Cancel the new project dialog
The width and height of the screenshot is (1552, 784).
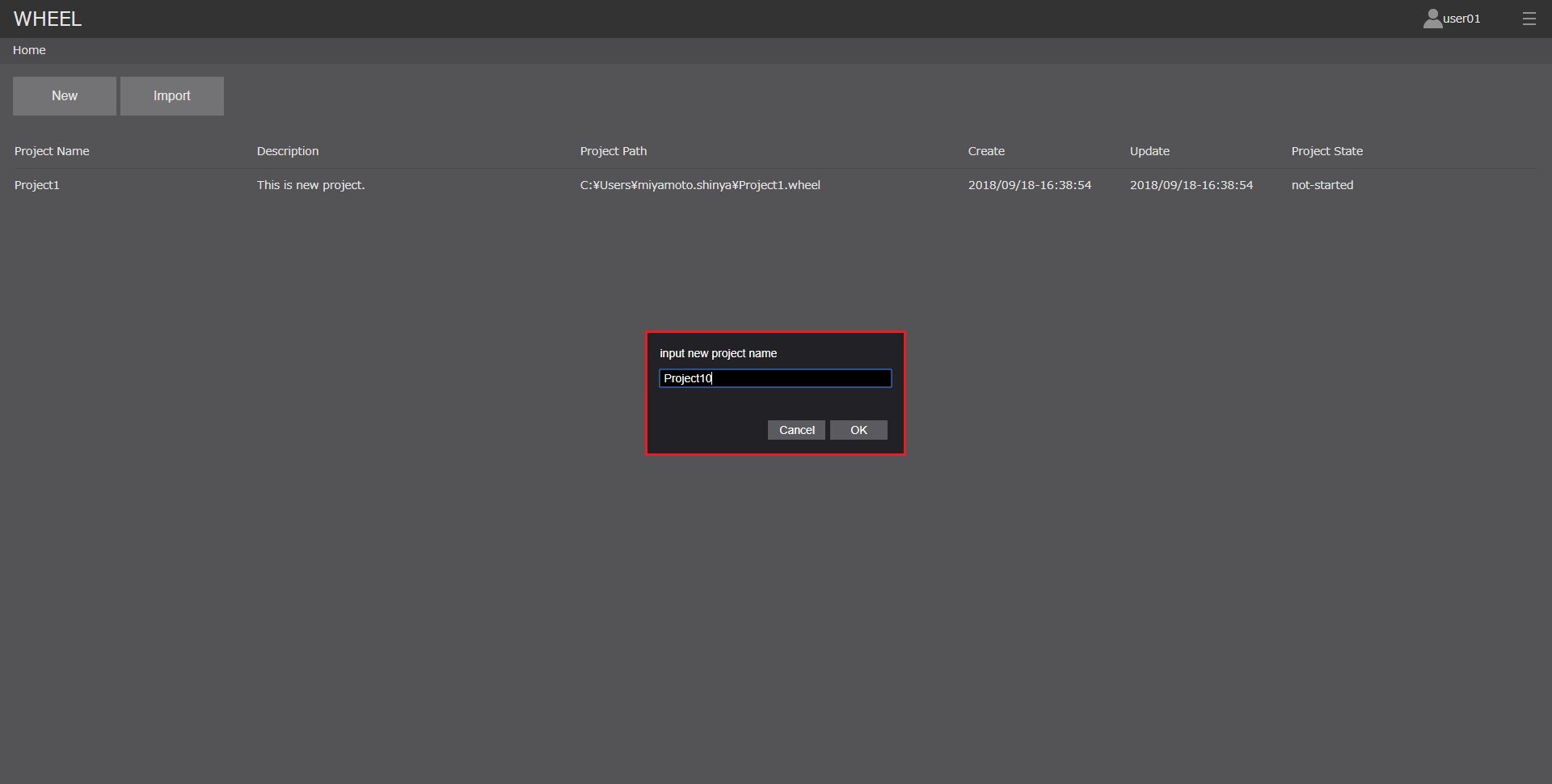(x=796, y=430)
